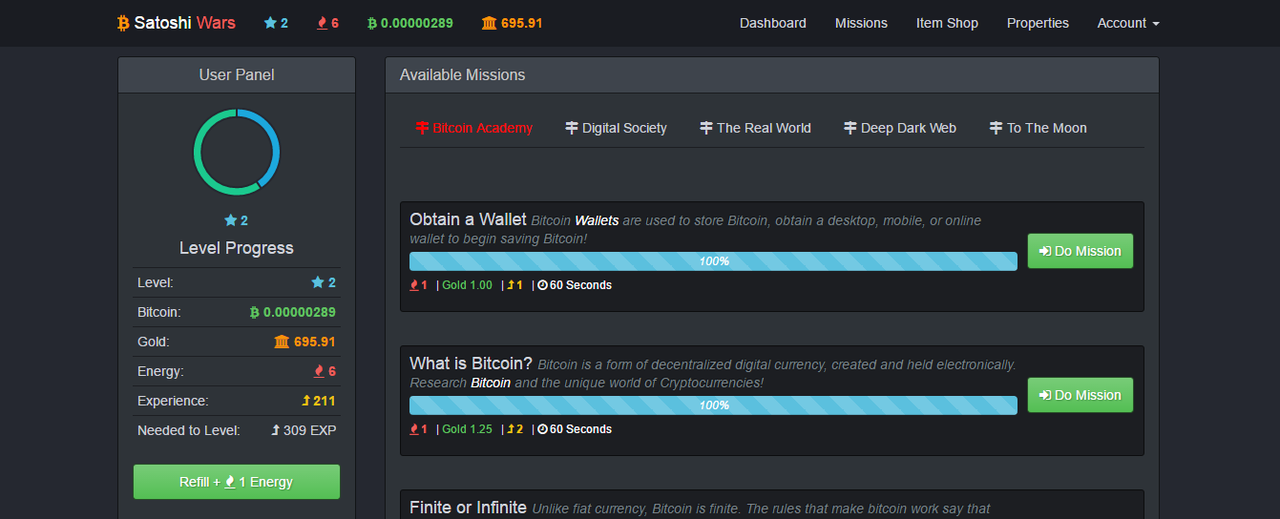Click the Level Progress heading
Screen dimensions: 1280x519
click(236, 248)
